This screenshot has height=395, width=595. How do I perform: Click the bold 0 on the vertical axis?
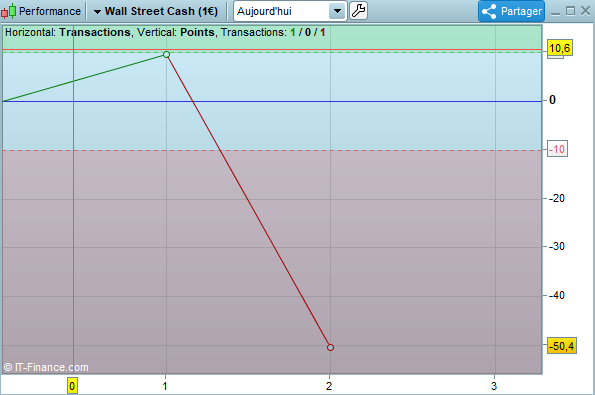[x=552, y=100]
